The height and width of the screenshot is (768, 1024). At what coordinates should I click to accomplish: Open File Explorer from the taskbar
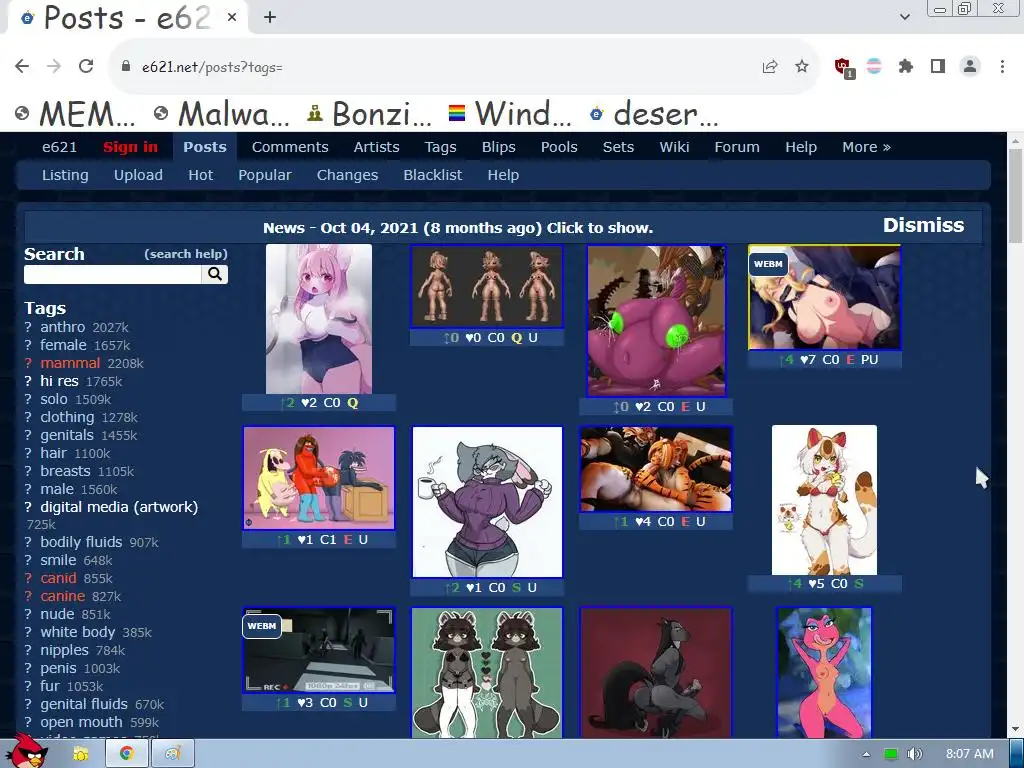81,754
